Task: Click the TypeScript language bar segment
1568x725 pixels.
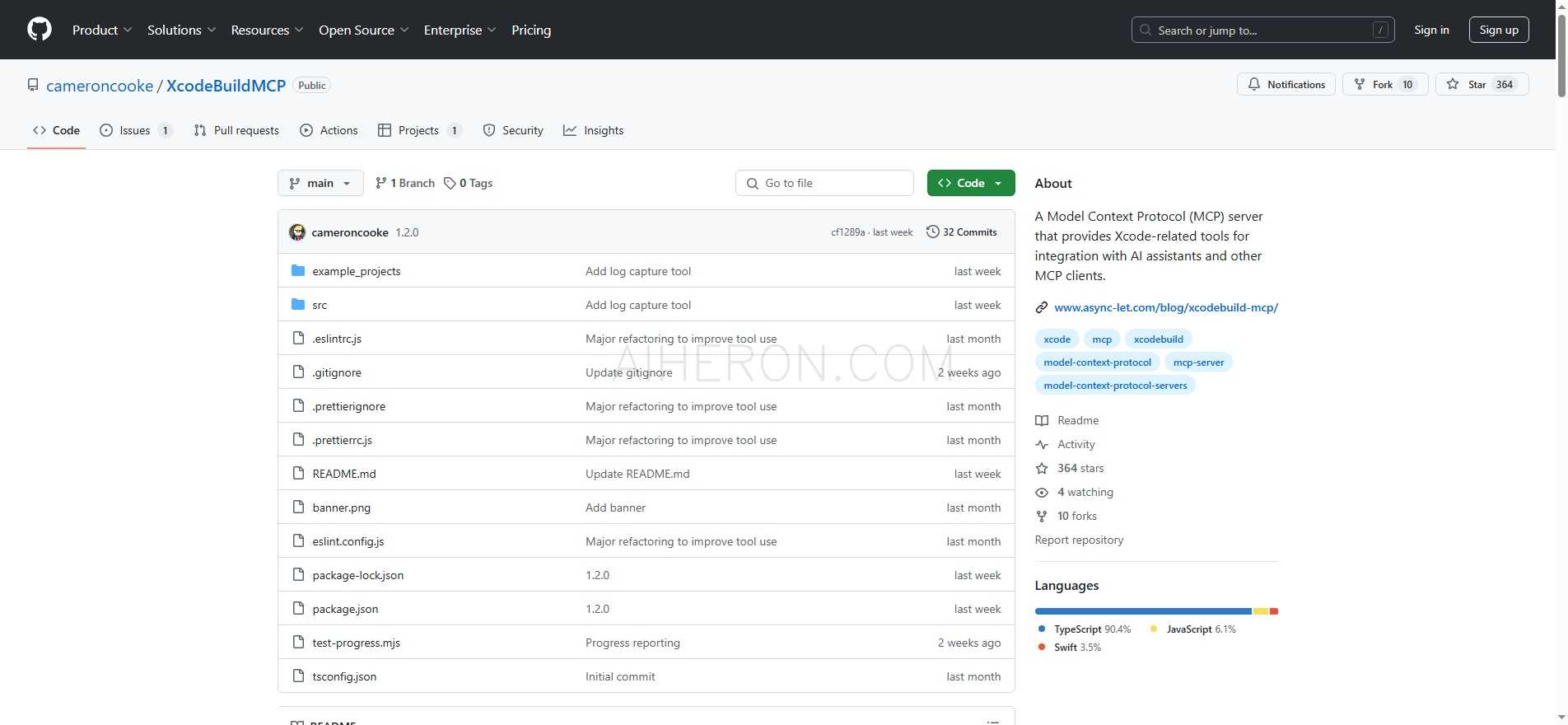Action: [x=1143, y=611]
